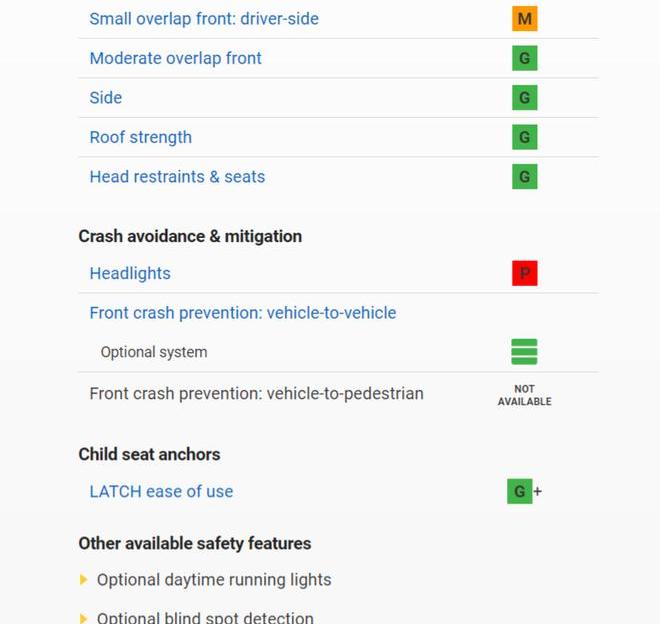Click the NOT AVAILABLE pedestrian rating text
The width and height of the screenshot is (660, 624).
[524, 395]
